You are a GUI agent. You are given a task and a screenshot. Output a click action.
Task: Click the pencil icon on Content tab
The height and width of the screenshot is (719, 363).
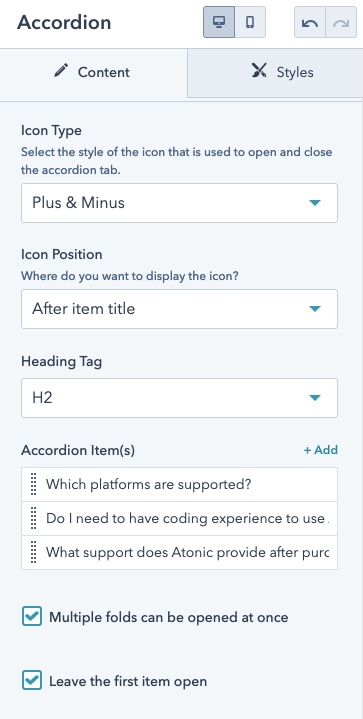coord(61,71)
